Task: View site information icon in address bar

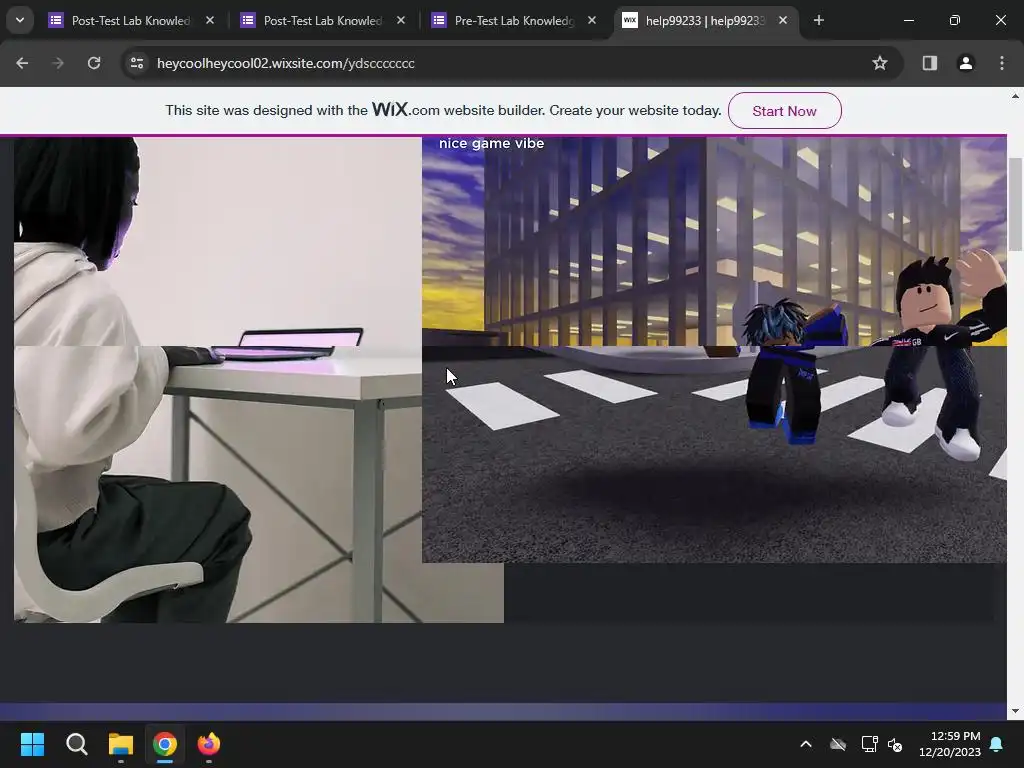Action: click(x=137, y=63)
